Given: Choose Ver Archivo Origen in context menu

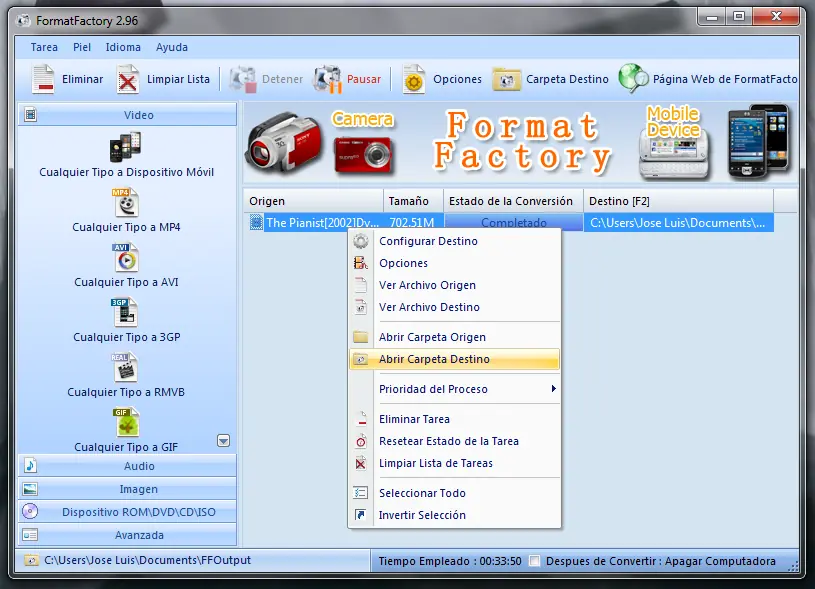Looking at the screenshot, I should pos(455,285).
